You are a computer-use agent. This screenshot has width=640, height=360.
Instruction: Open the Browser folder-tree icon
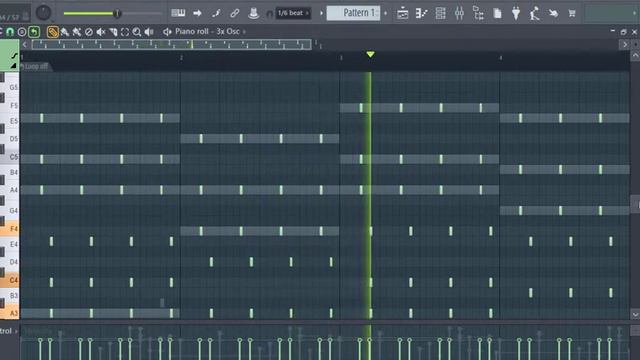coord(478,13)
